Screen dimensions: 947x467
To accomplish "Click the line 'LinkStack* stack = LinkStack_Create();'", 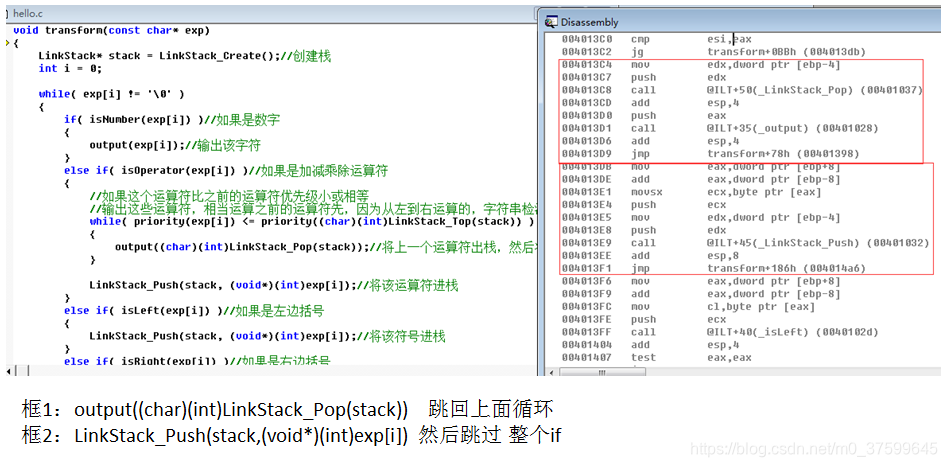I will click(x=184, y=56).
